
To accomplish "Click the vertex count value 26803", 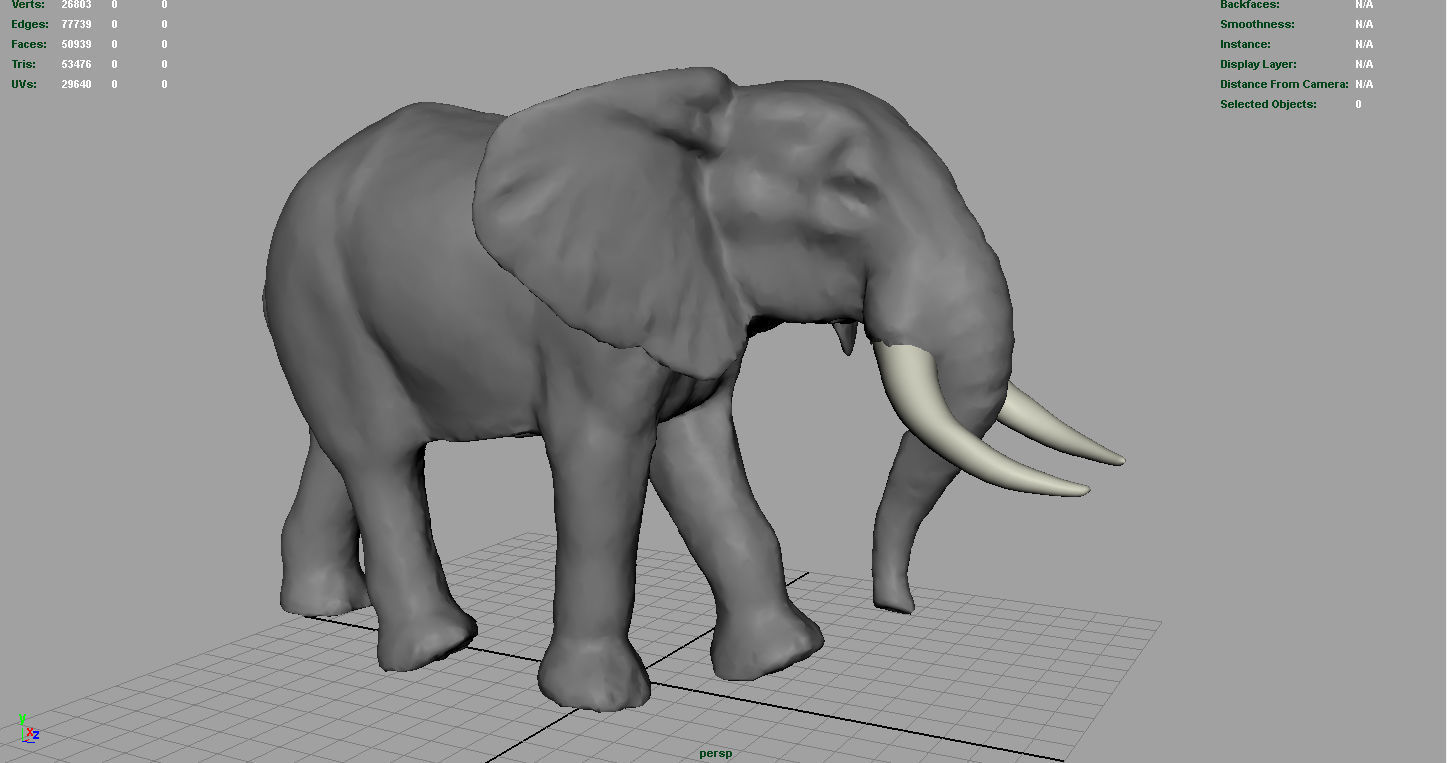I will tap(76, 5).
